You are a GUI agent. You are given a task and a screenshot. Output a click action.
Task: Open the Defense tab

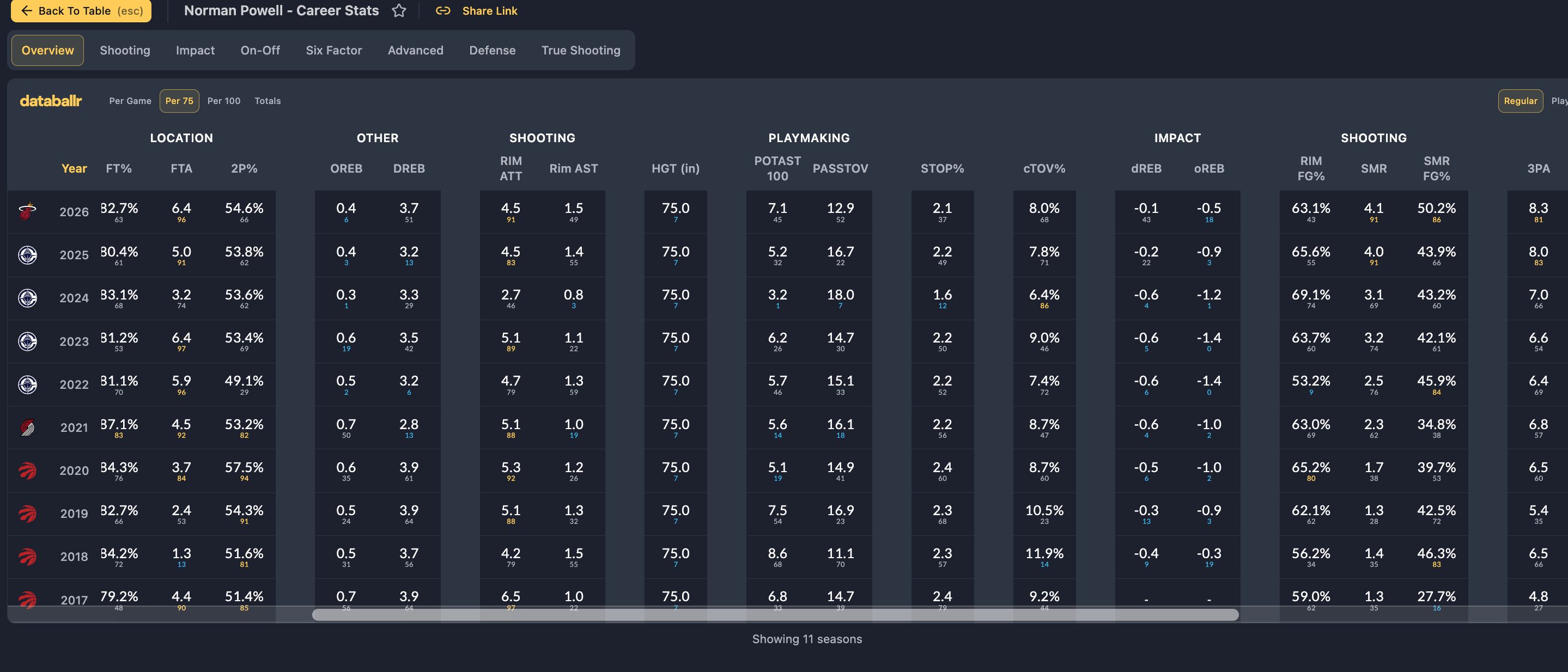(x=493, y=51)
